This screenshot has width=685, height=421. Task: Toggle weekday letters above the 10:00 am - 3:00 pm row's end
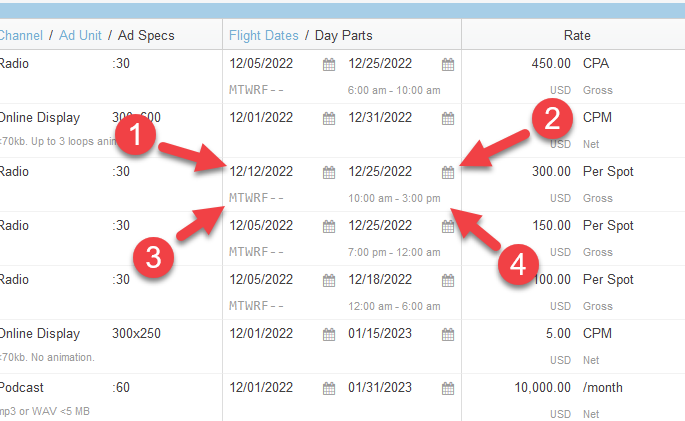click(x=256, y=198)
